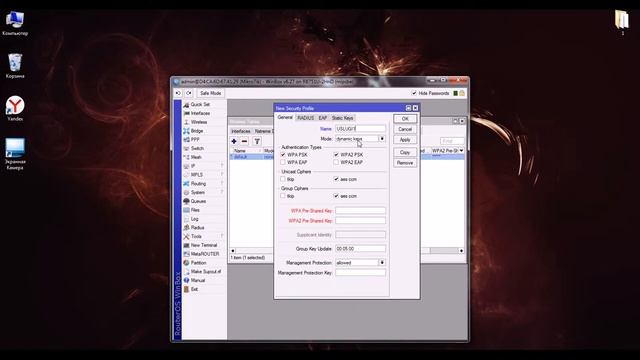This screenshot has width=640, height=360.
Task: Enable tkip under Unicast Ciphers
Action: pyautogui.click(x=283, y=179)
